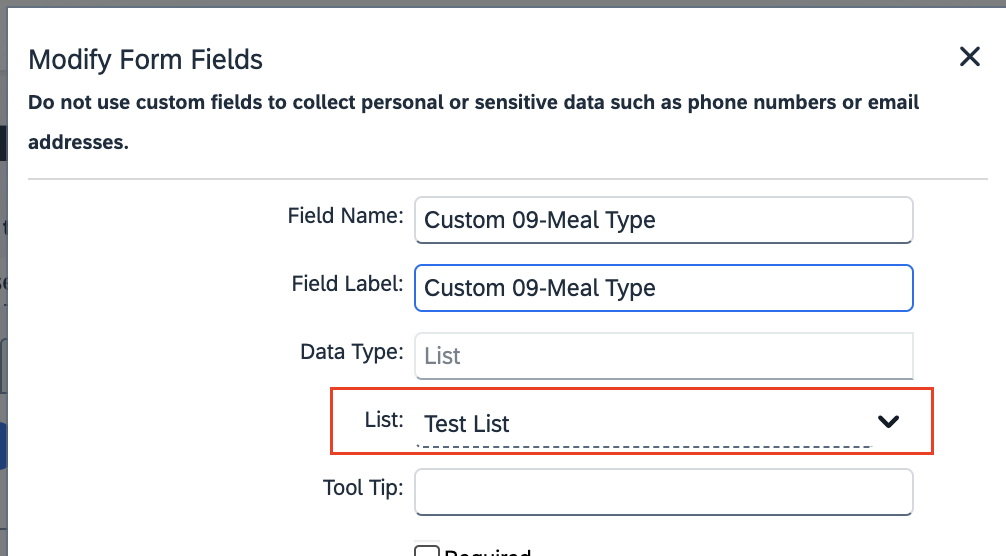Click the "Custom 09-Meal Type" text in Field Name
Screen dimensions: 1006x556
[x=540, y=220]
